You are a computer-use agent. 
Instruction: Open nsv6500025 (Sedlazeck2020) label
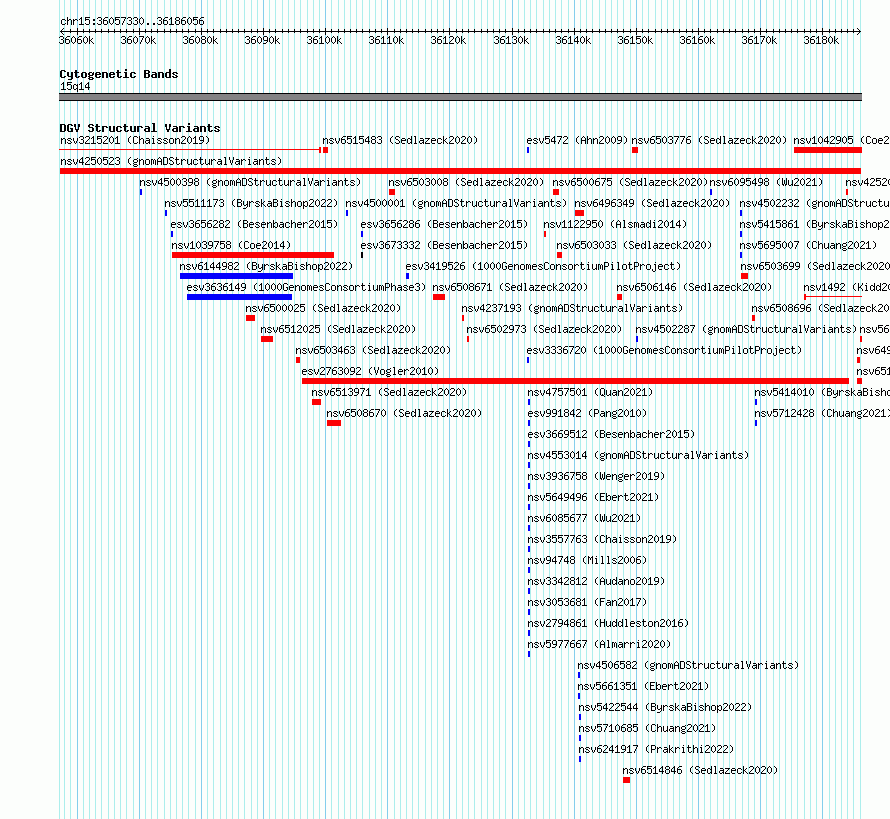(x=324, y=308)
